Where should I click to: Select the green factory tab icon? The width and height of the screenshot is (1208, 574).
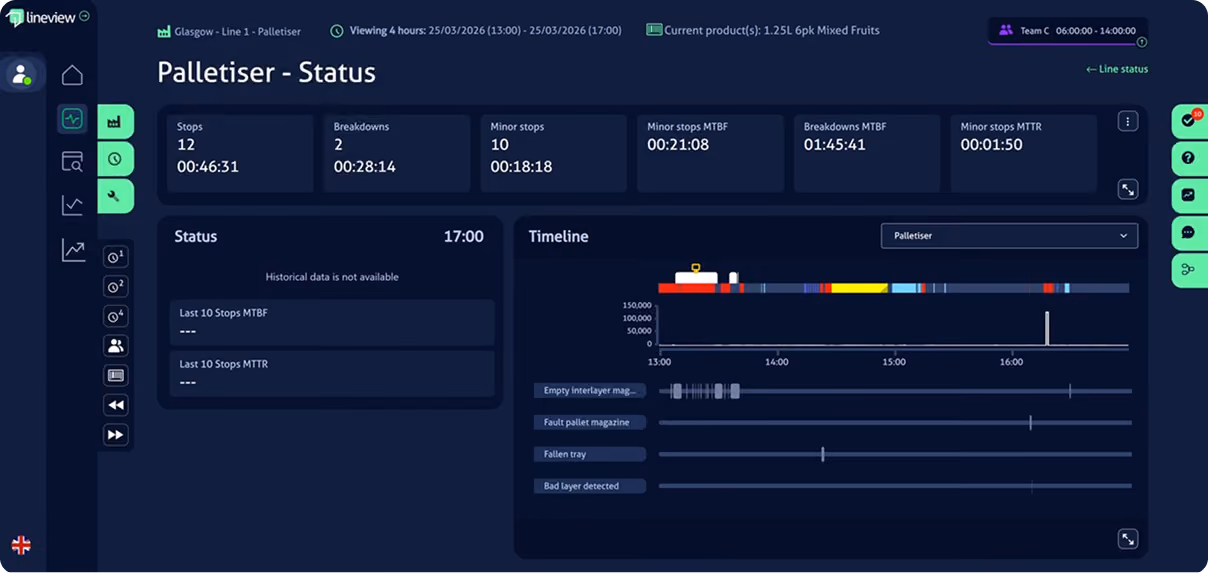[115, 121]
